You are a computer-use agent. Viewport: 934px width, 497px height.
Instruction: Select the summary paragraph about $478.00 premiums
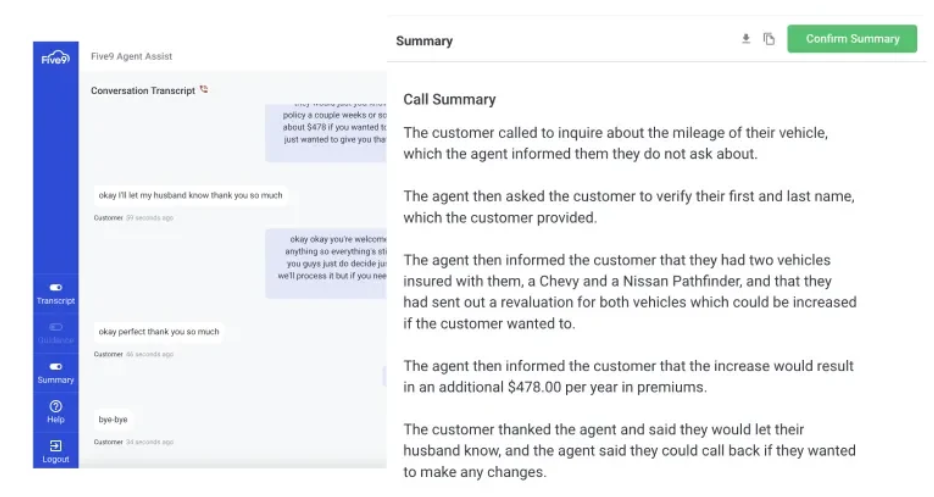628,377
